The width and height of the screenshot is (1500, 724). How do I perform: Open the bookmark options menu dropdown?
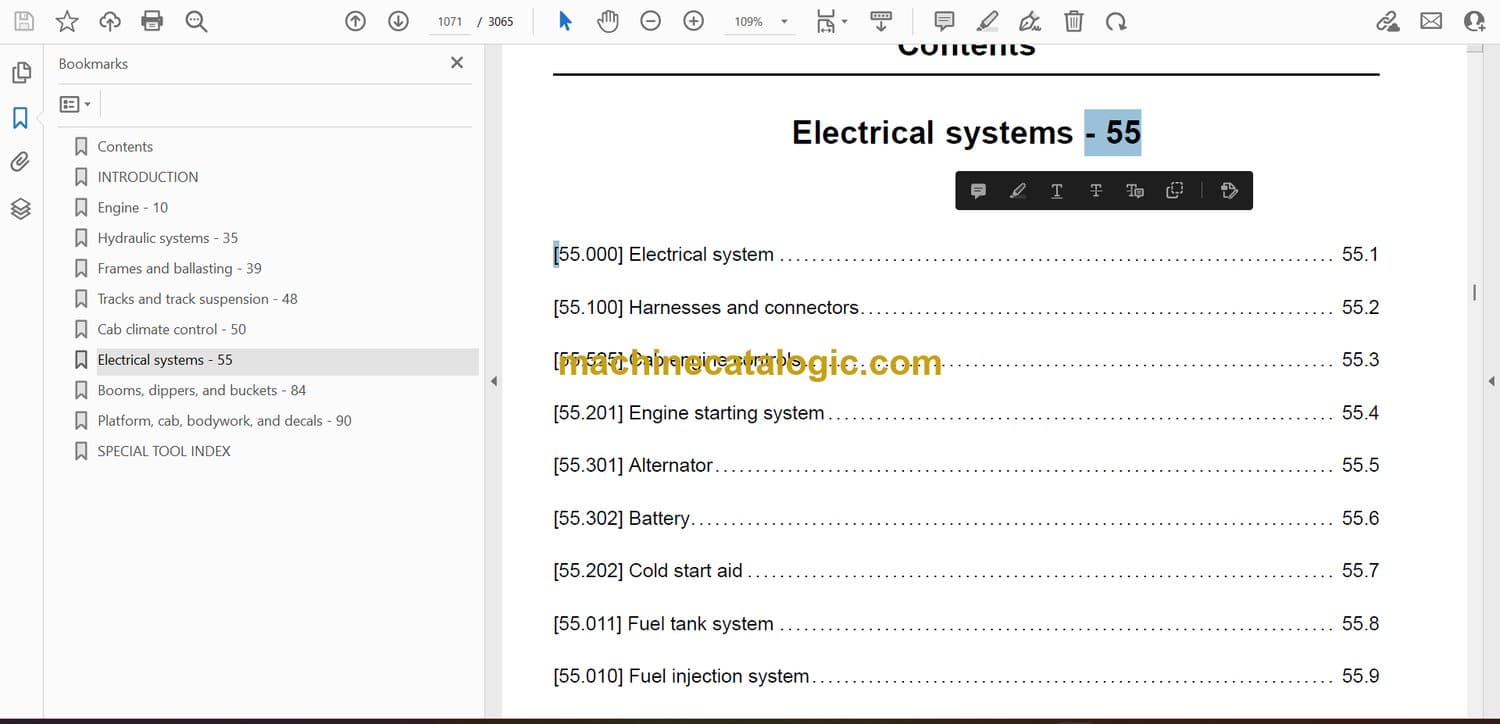75,104
